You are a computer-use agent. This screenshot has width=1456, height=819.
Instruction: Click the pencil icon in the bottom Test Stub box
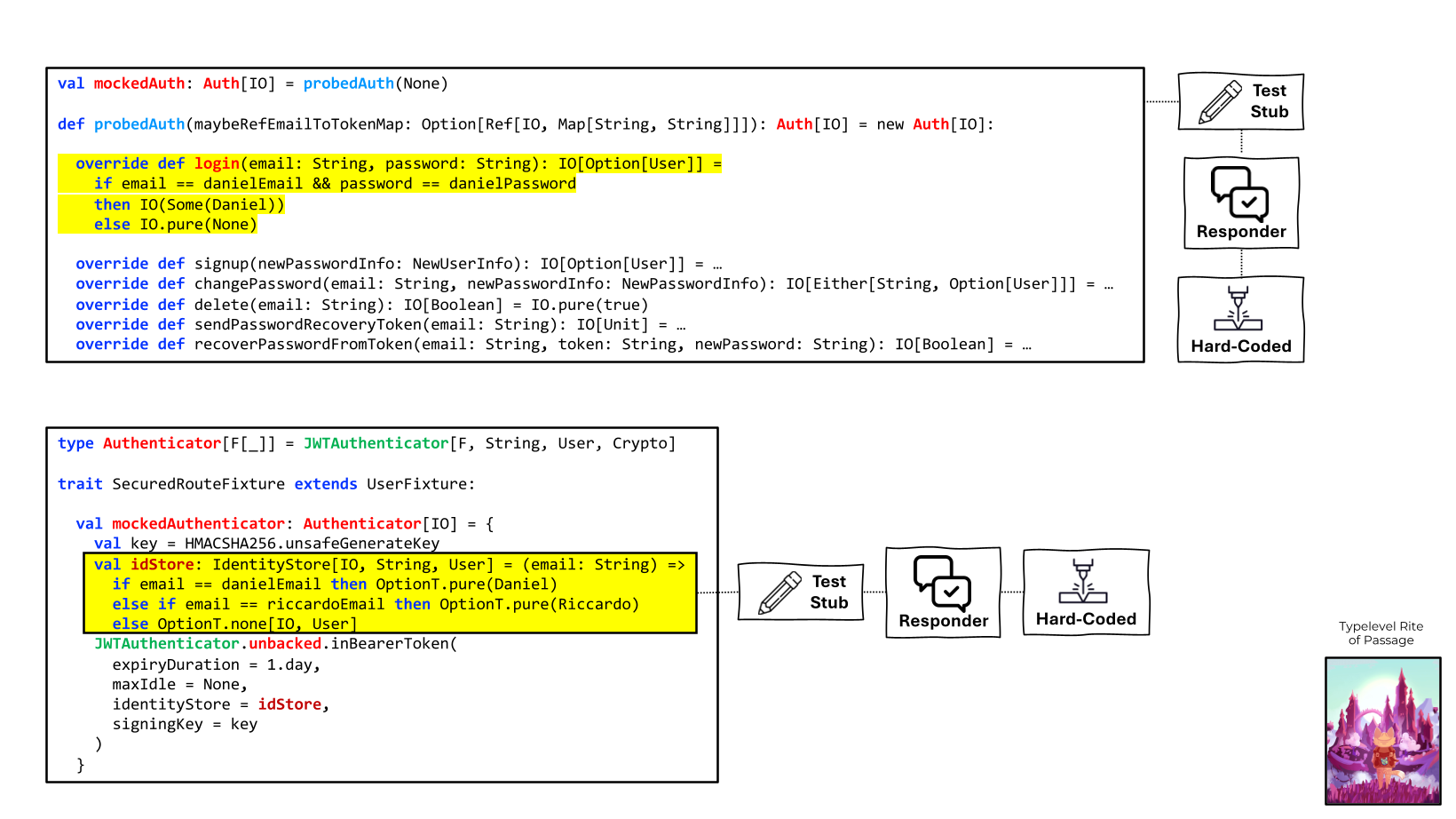click(x=779, y=593)
